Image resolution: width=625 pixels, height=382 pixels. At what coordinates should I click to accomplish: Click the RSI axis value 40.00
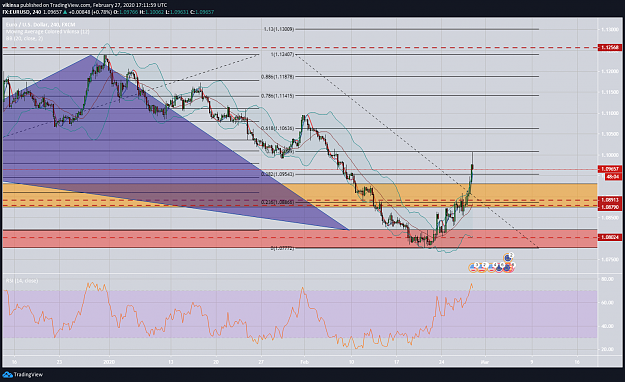[607, 326]
